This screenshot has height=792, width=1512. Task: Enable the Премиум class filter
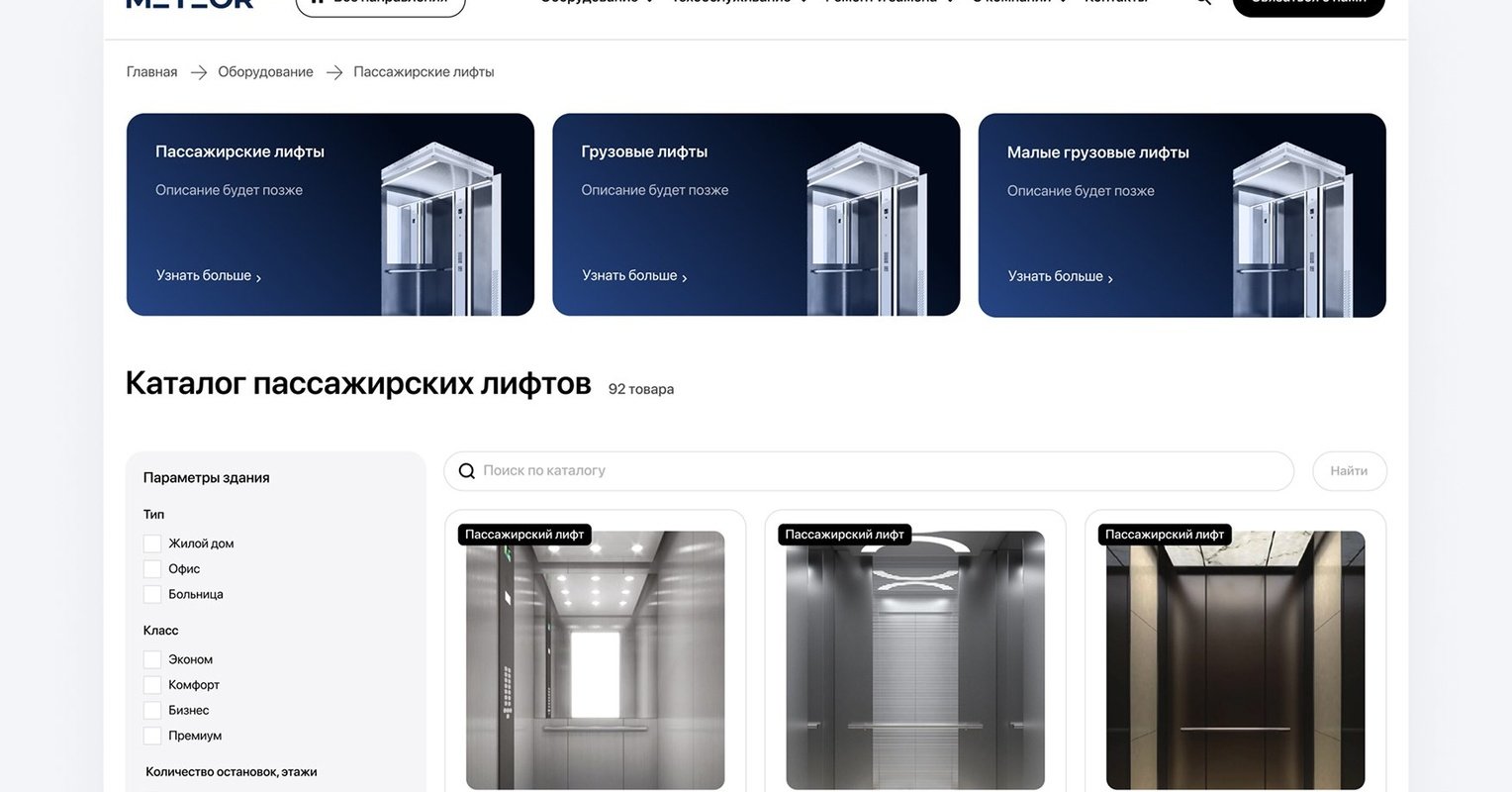[152, 736]
